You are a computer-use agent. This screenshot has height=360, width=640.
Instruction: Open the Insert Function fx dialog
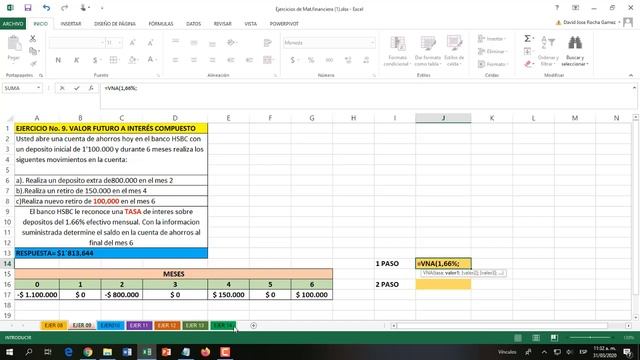(91, 88)
